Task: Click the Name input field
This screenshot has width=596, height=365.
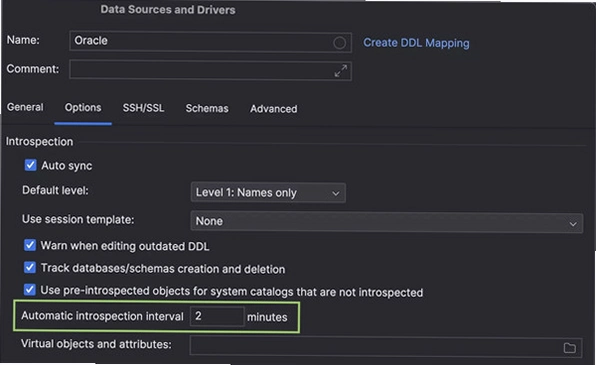Action: [210, 41]
